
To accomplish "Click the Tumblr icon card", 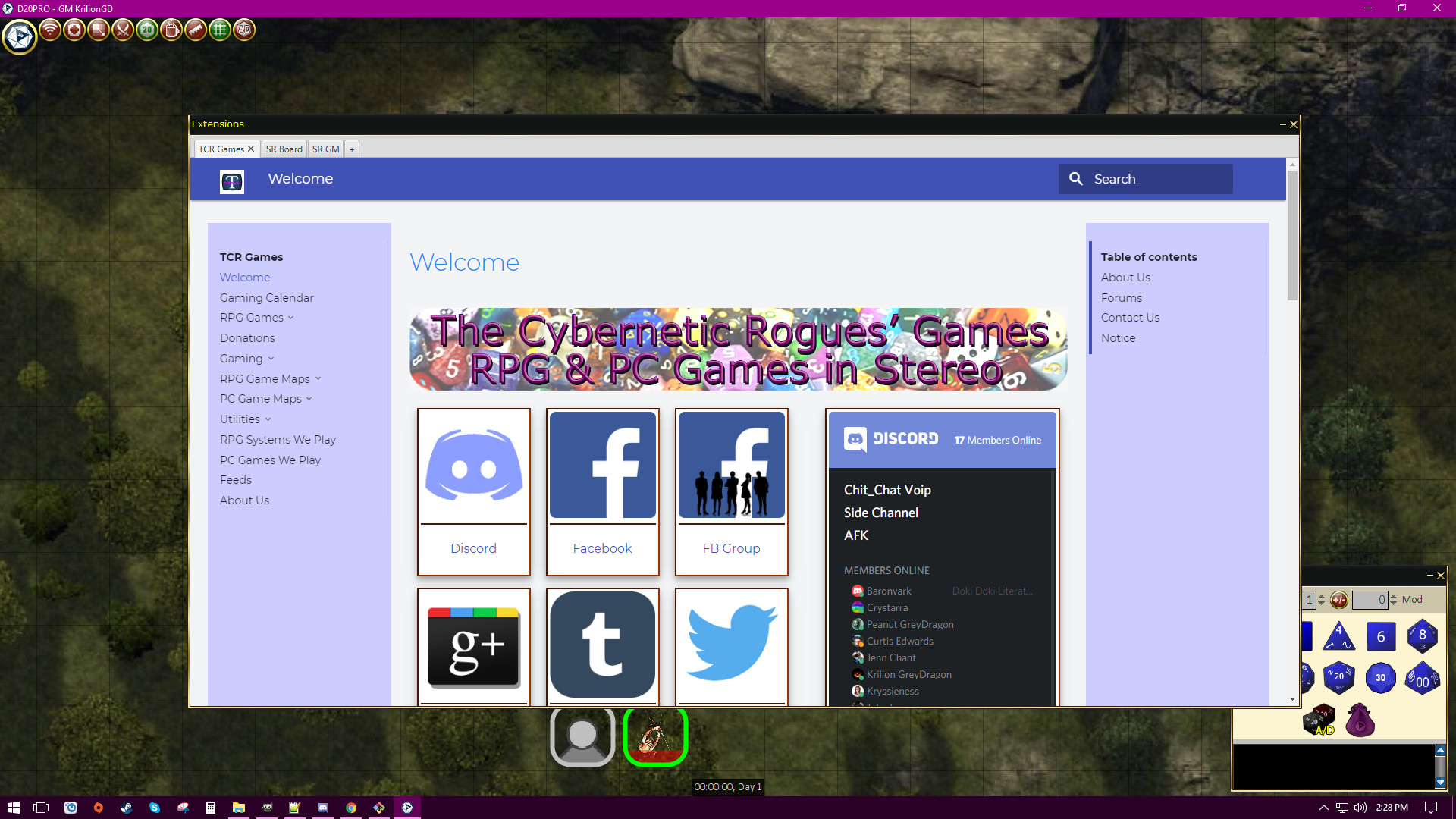I will coord(603,646).
